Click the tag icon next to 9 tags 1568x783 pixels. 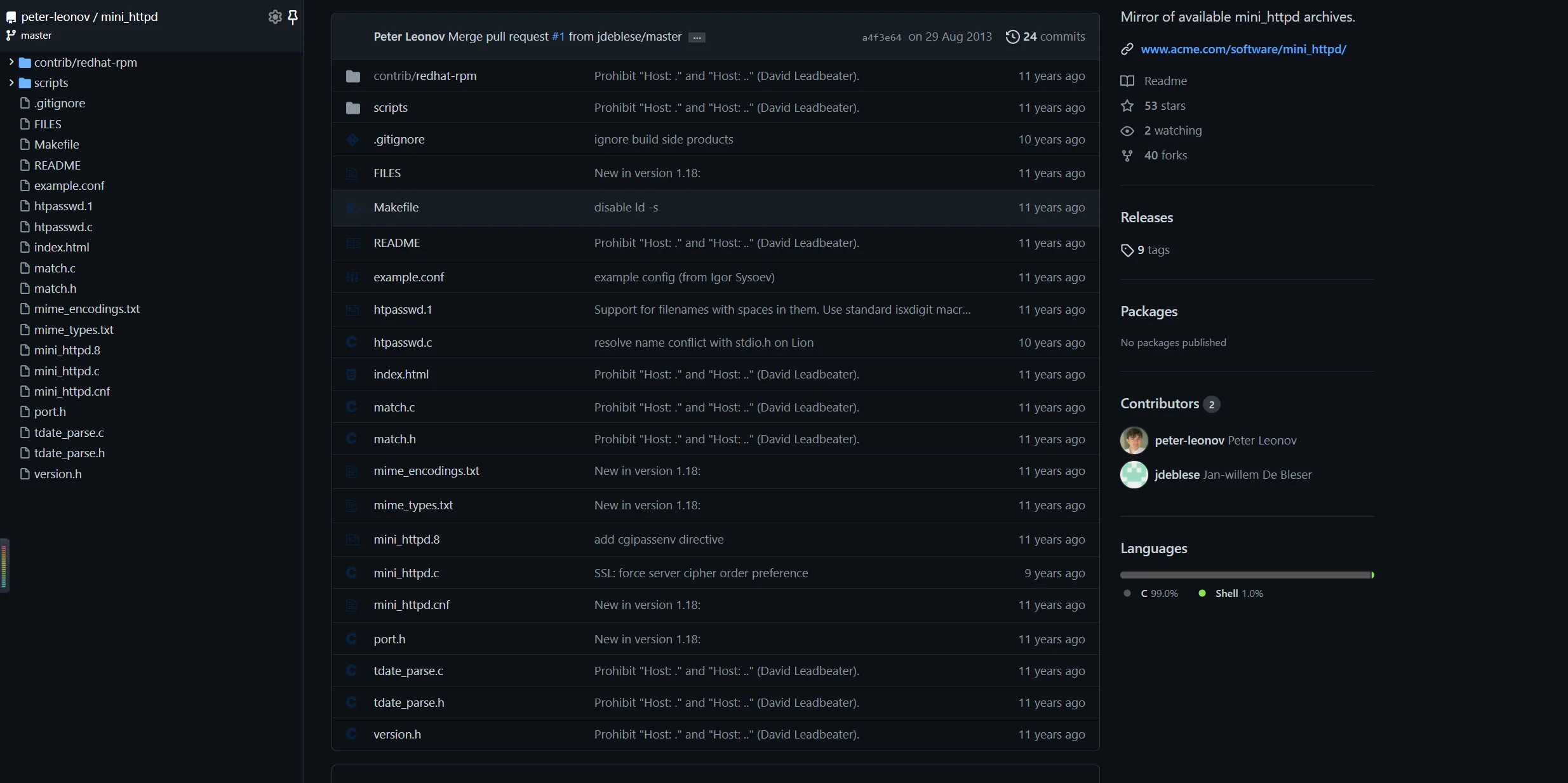click(x=1127, y=250)
